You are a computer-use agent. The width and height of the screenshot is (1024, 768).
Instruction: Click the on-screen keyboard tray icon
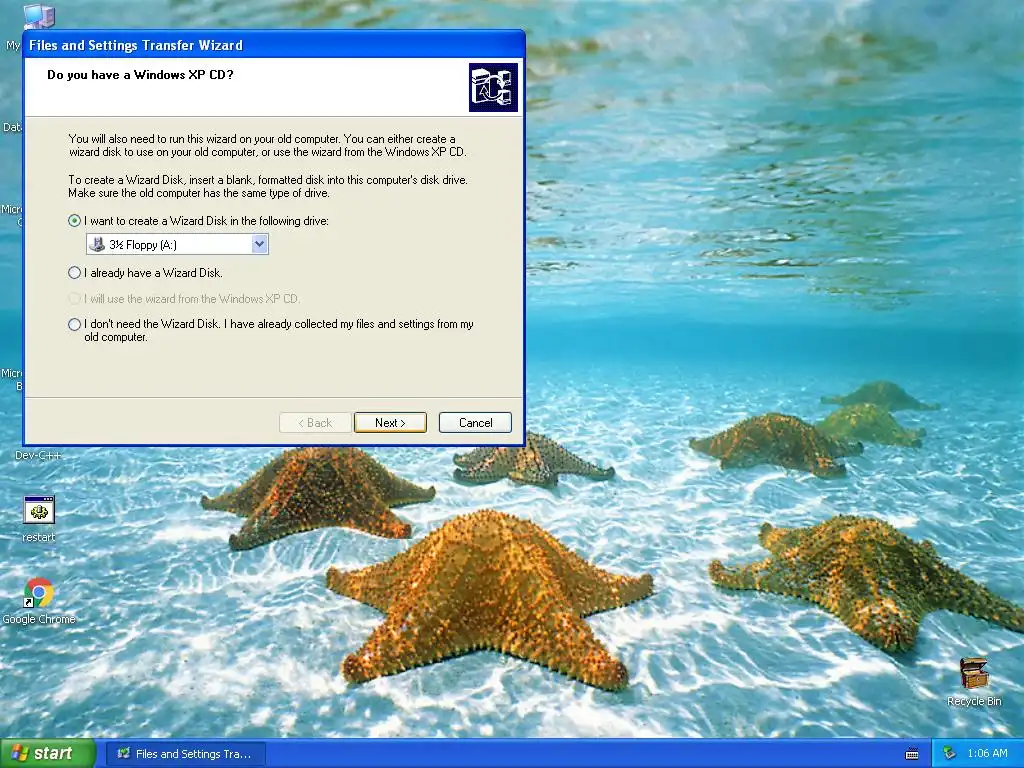click(912, 754)
